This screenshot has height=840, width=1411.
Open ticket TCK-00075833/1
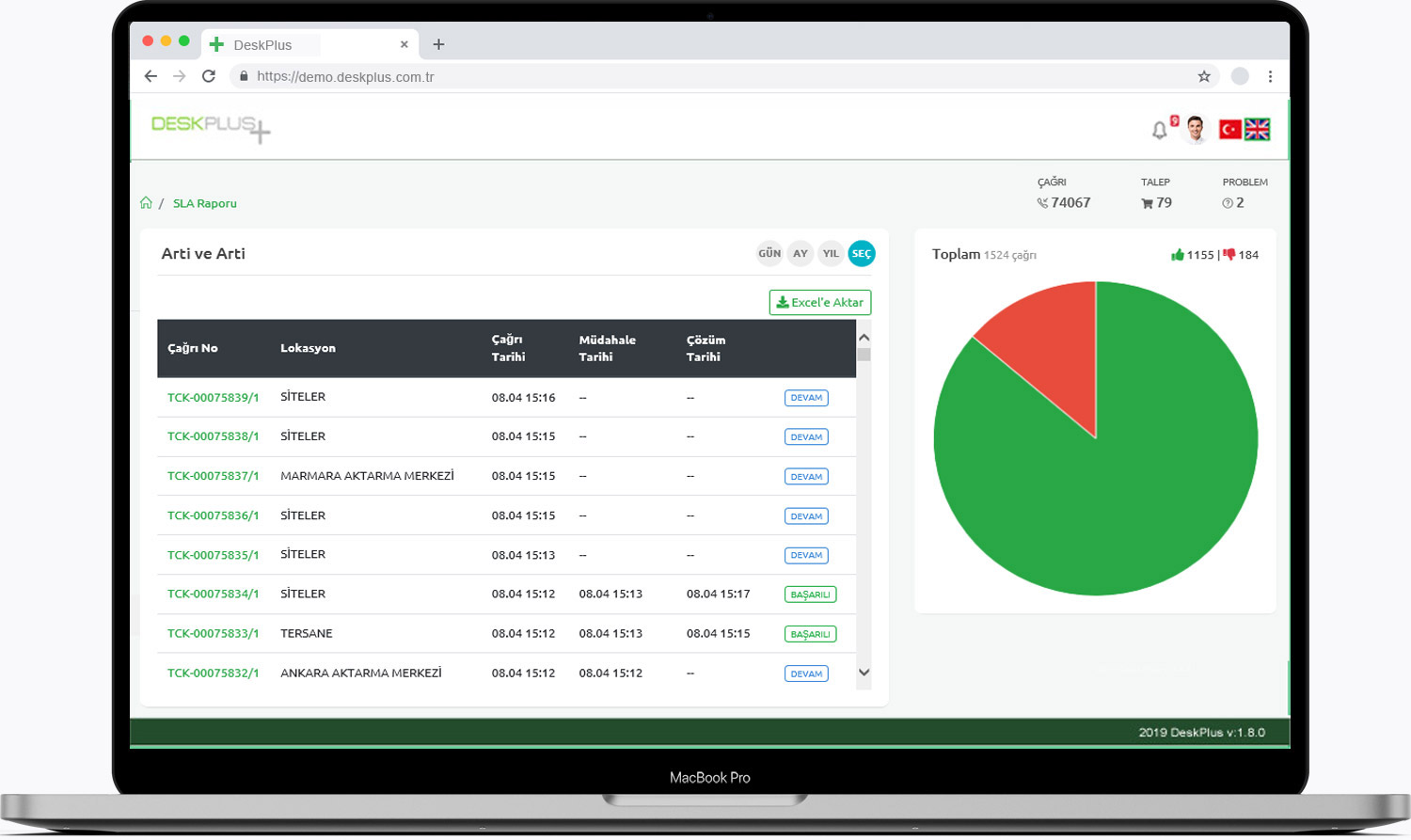pyautogui.click(x=213, y=633)
